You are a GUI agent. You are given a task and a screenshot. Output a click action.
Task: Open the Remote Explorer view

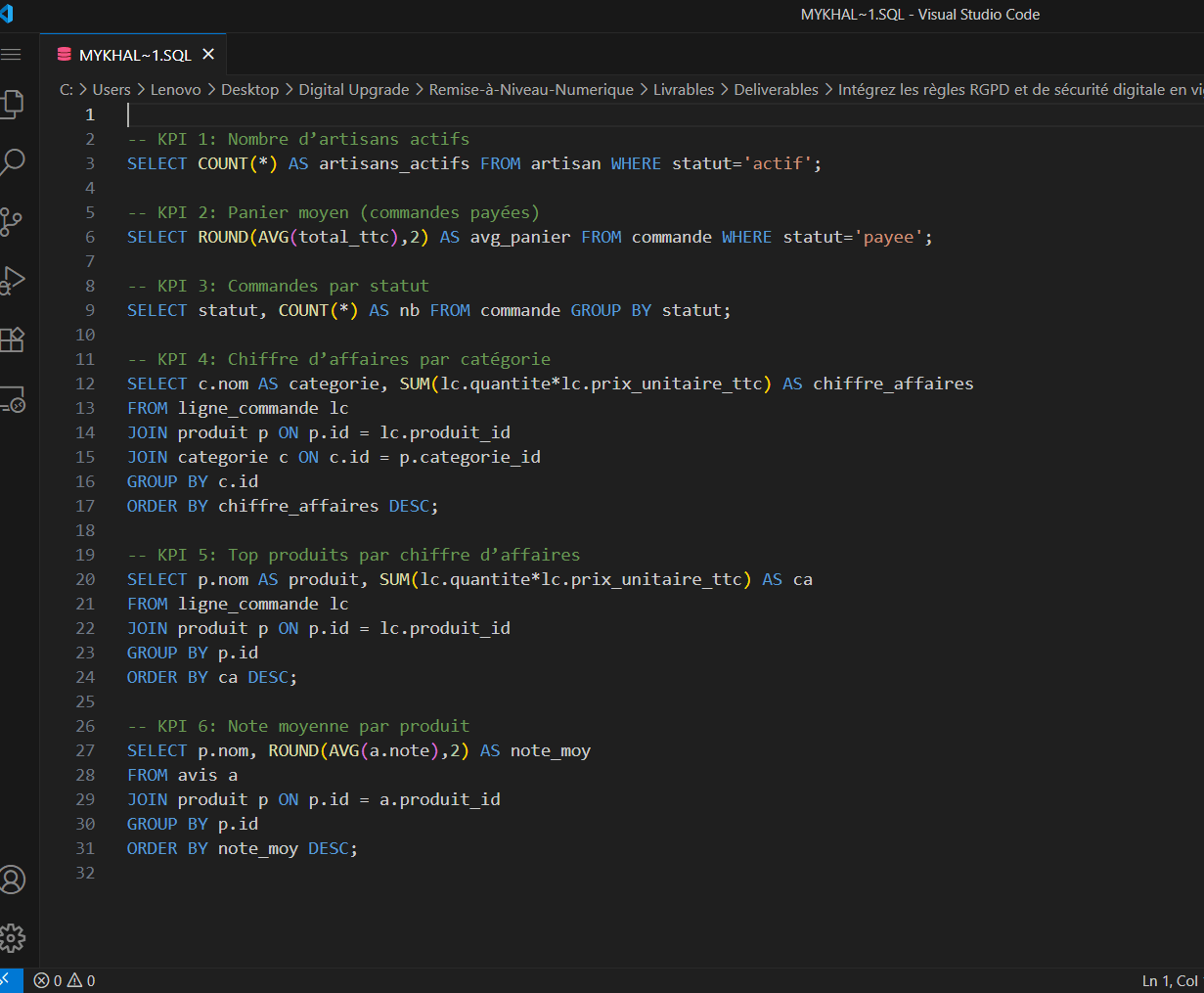12,399
